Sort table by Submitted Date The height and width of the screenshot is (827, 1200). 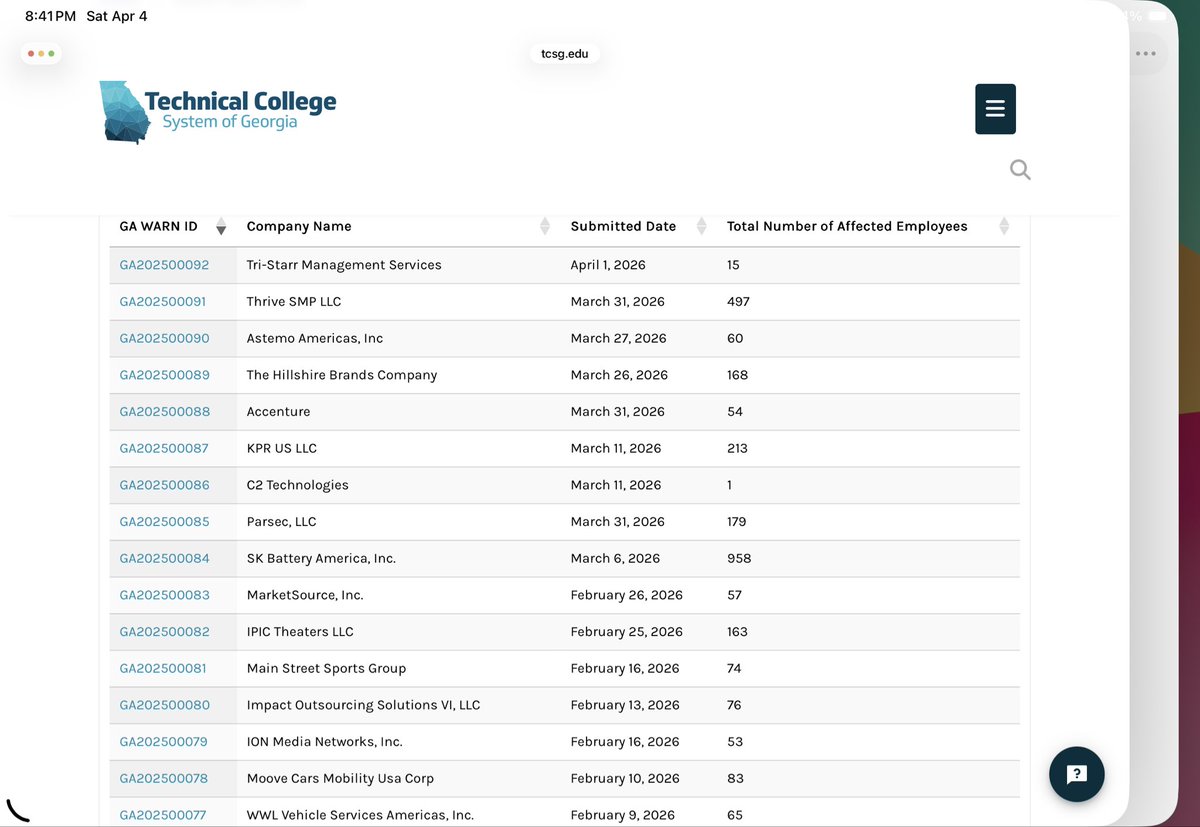click(x=638, y=226)
